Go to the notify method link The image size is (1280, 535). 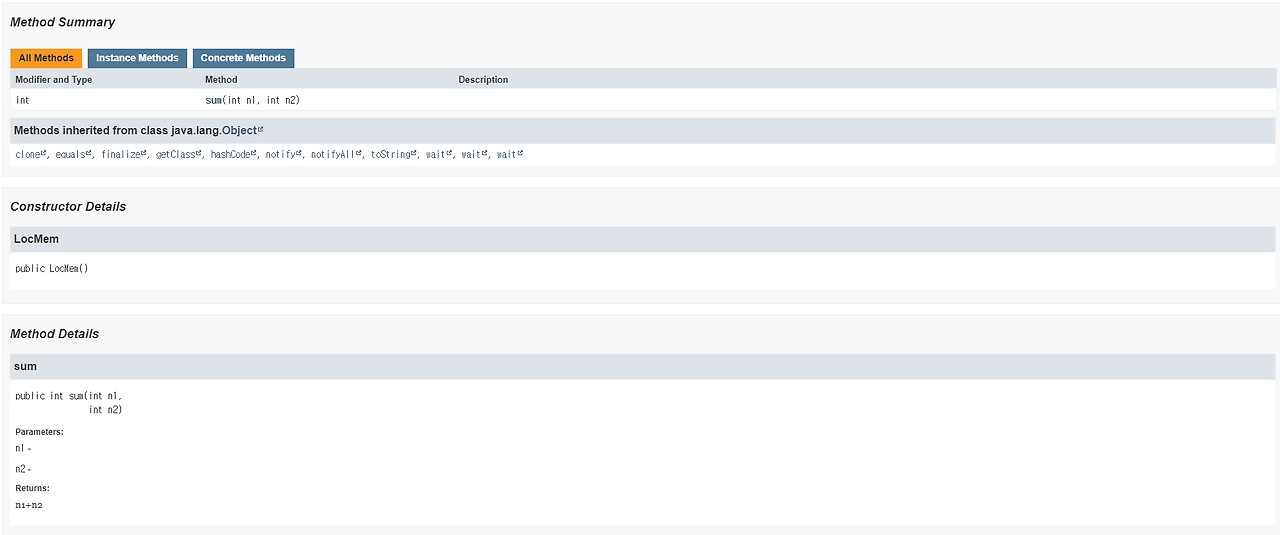pyautogui.click(x=280, y=154)
